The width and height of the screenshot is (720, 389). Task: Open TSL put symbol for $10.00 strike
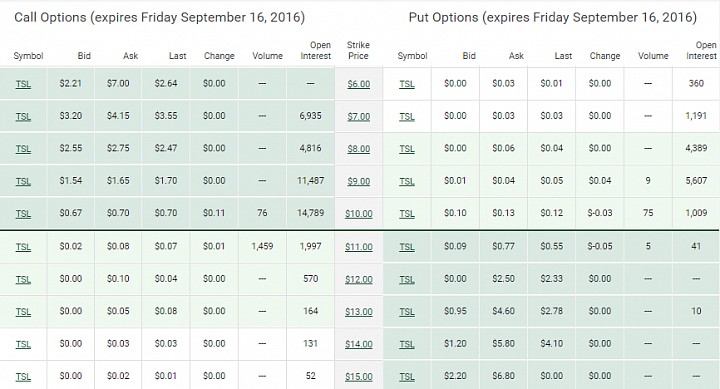pos(407,214)
